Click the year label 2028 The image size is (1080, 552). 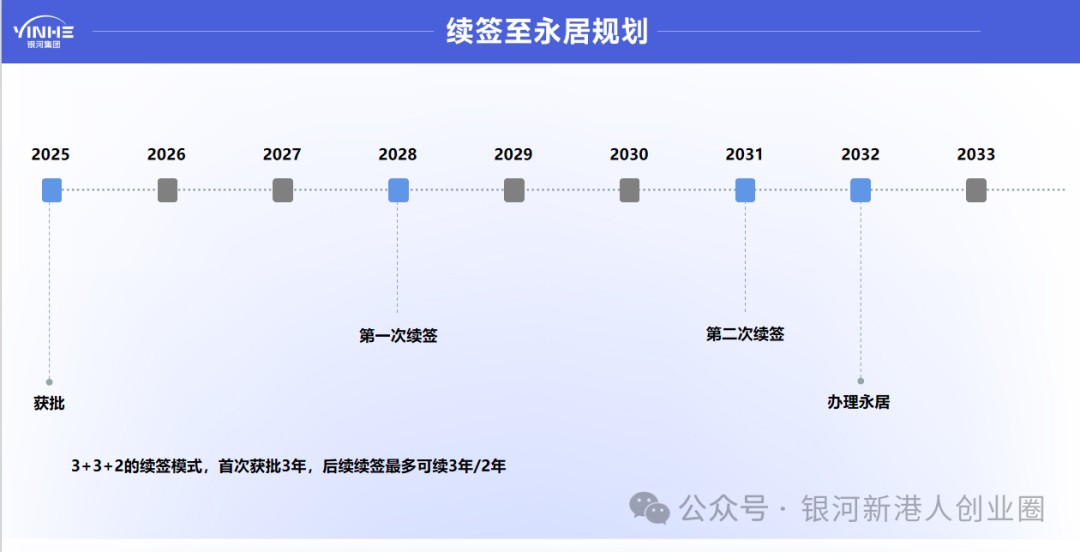point(397,154)
